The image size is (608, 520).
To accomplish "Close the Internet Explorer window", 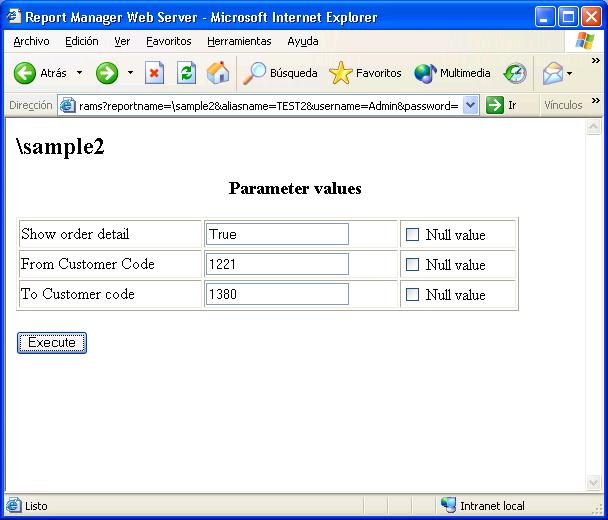I will click(x=592, y=17).
